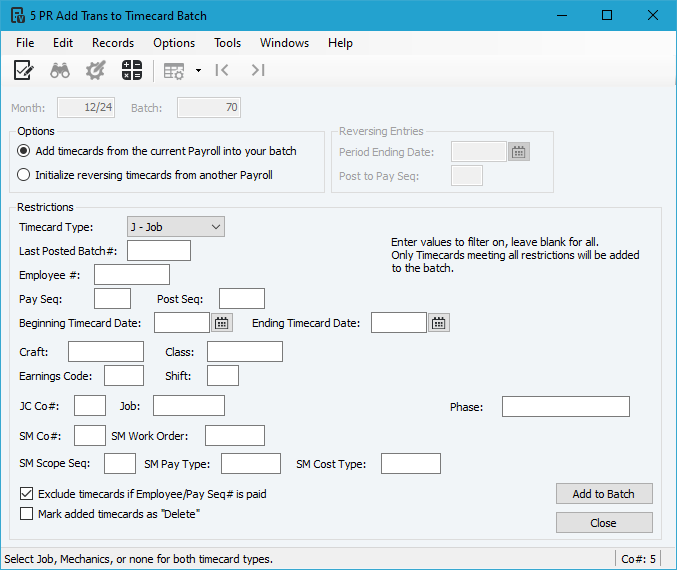The width and height of the screenshot is (677, 570).
Task: Click the binoculars lookup icon
Action: click(x=60, y=70)
